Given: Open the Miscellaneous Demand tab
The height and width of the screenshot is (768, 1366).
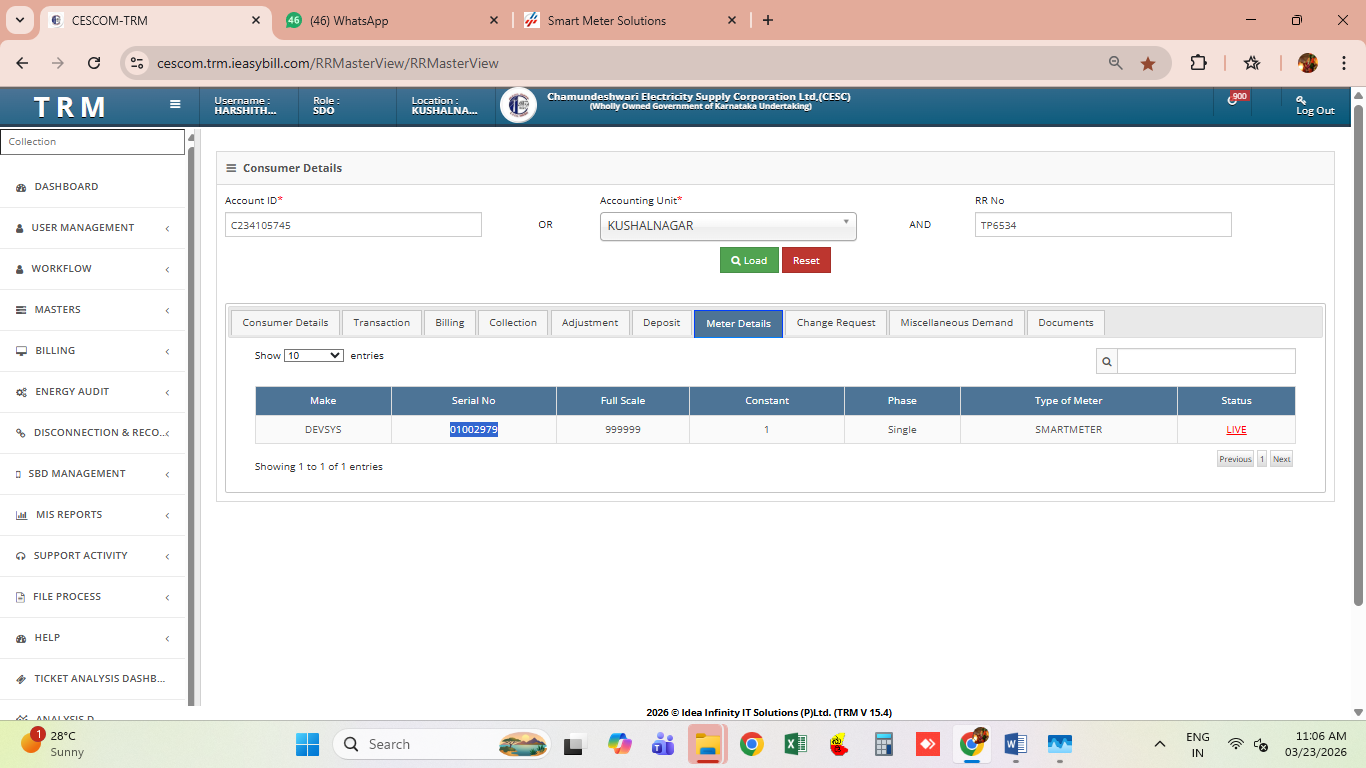Looking at the screenshot, I should coord(957,323).
